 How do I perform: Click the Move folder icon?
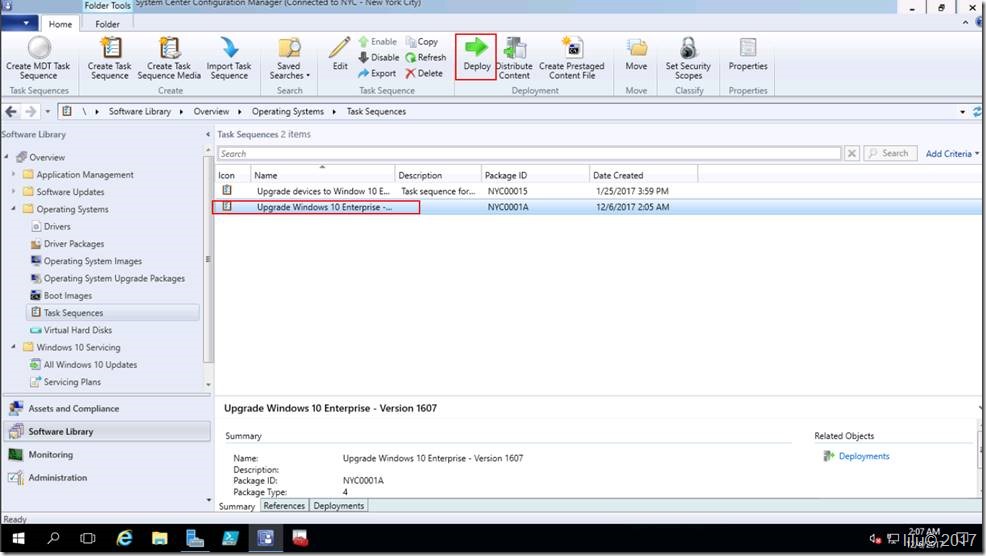pos(636,48)
